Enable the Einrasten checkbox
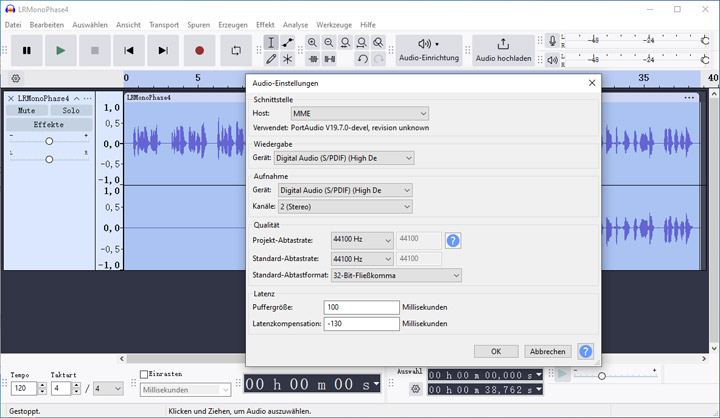This screenshot has height=418, width=720. pos(144,374)
